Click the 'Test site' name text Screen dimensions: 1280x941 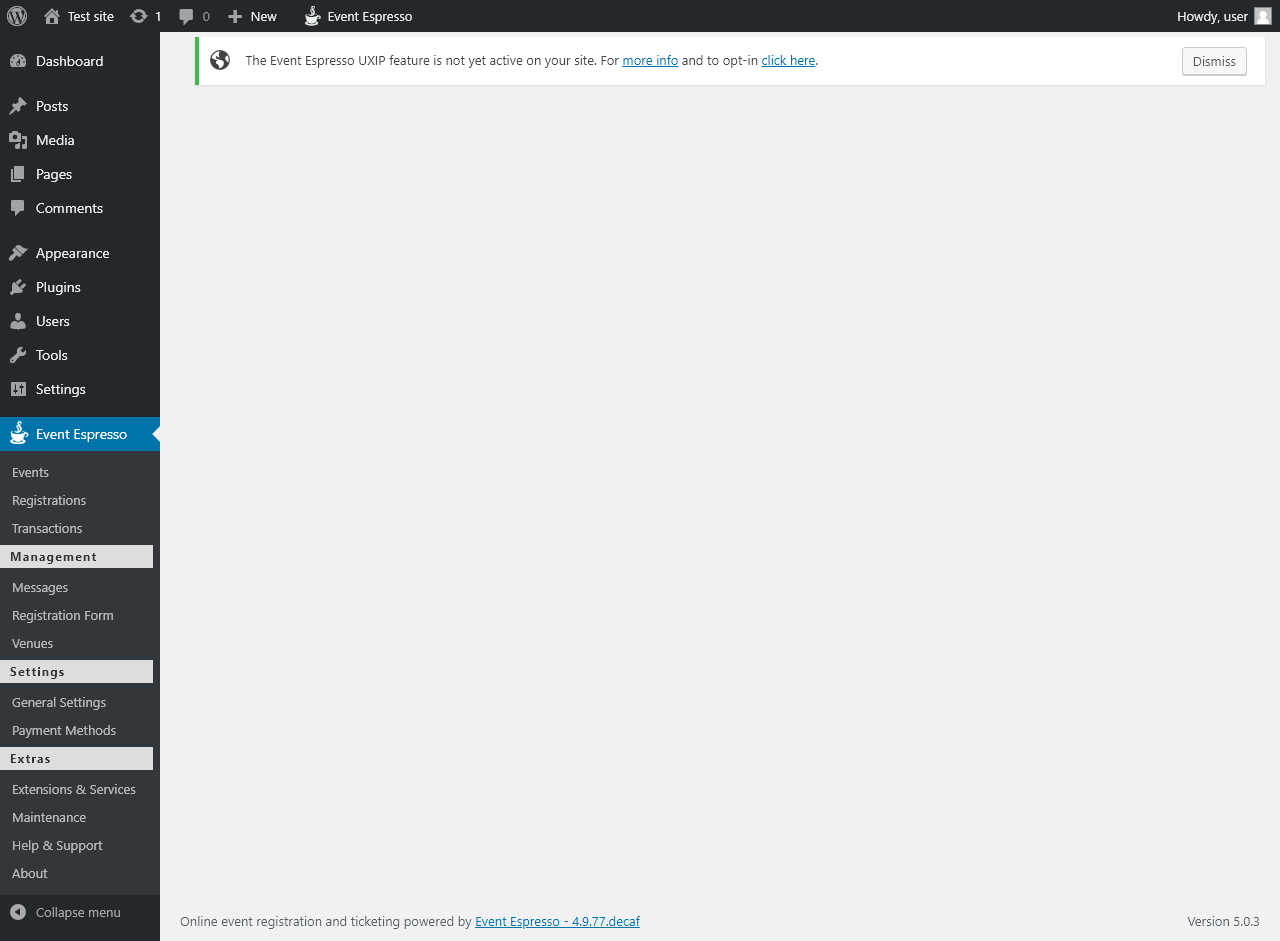[x=91, y=16]
